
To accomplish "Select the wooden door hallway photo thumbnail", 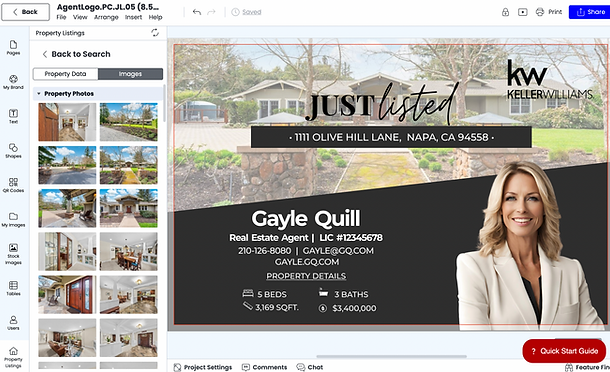I will coord(67,122).
